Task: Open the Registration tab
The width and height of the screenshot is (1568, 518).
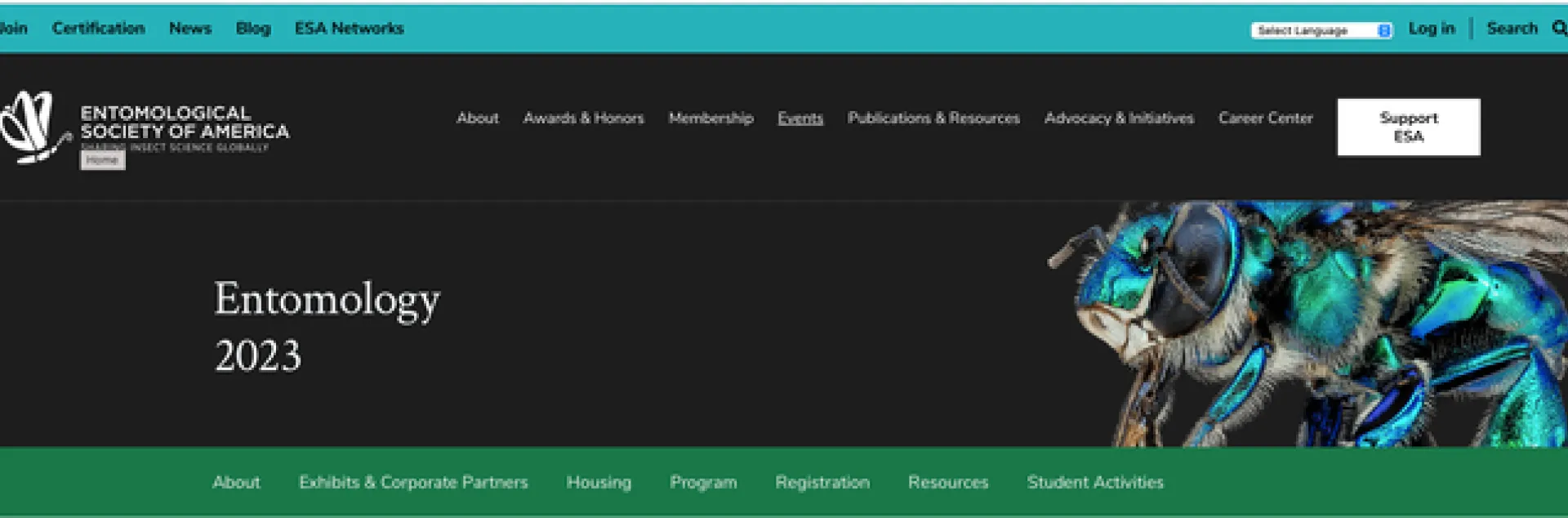Action: pos(822,482)
